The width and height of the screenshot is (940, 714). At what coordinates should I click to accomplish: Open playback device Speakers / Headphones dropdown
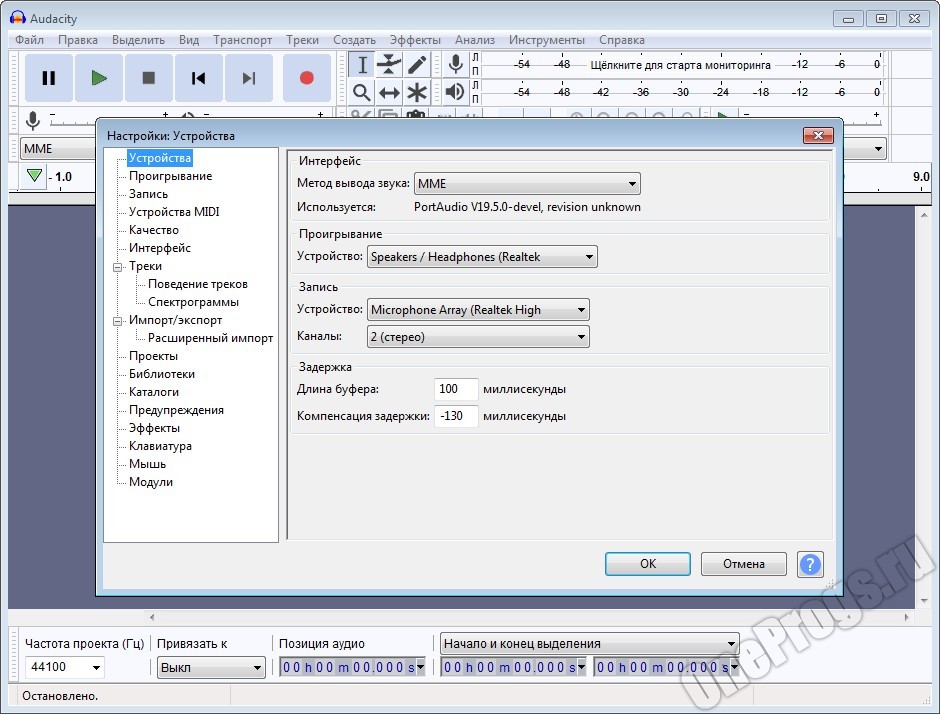482,257
